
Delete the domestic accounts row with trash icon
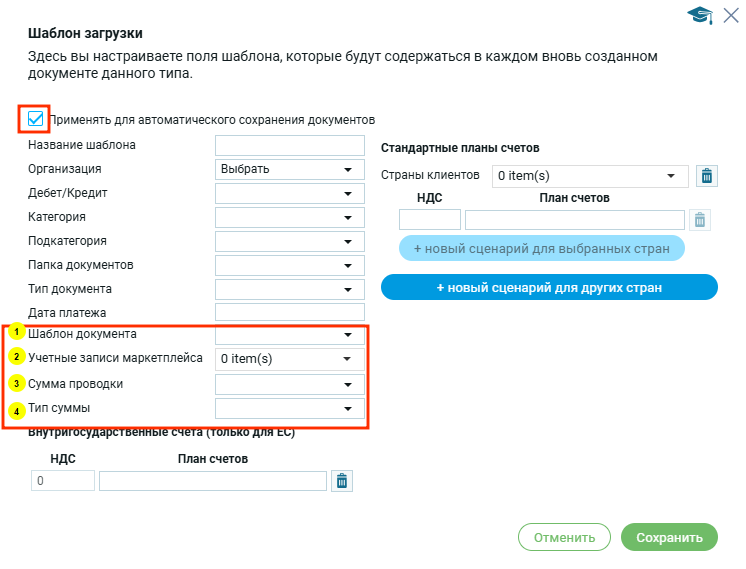pyautogui.click(x=342, y=481)
